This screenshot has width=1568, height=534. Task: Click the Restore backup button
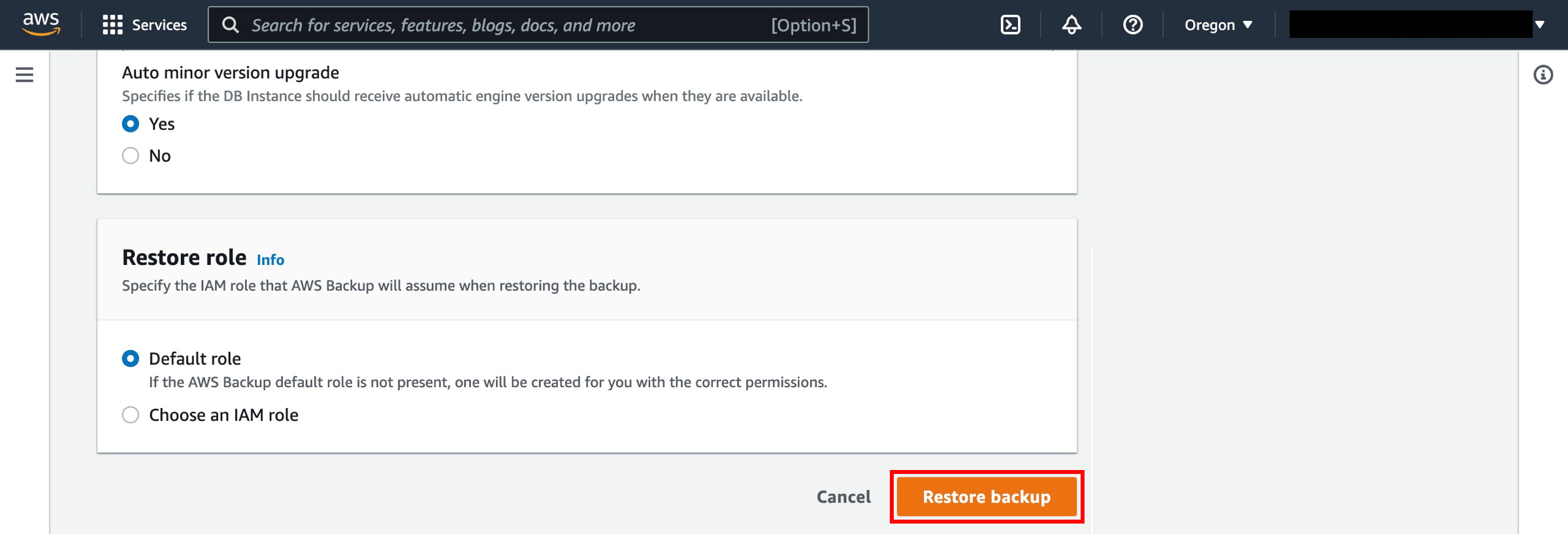(x=986, y=497)
